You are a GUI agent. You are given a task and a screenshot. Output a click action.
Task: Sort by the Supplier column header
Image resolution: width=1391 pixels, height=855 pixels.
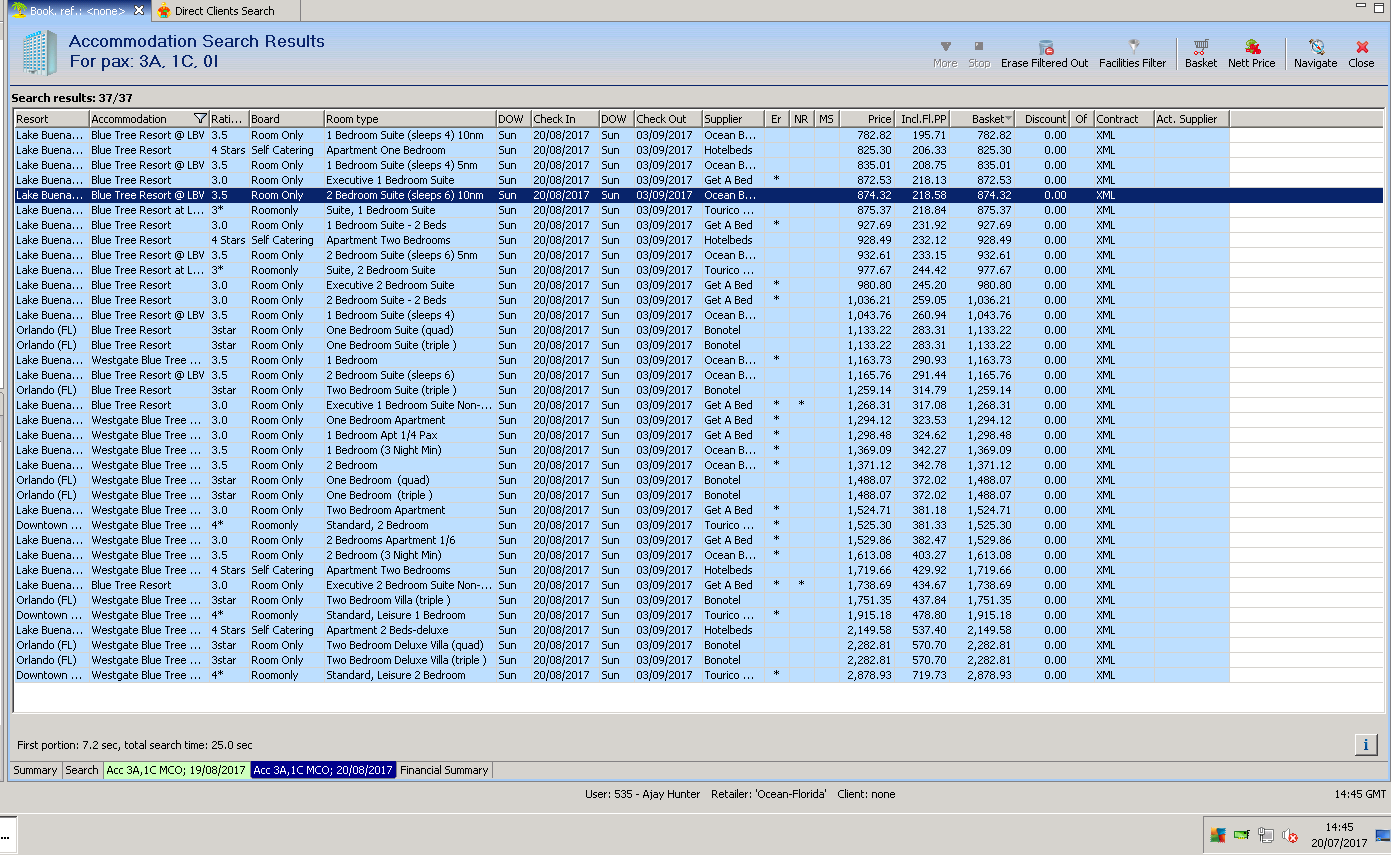pyautogui.click(x=733, y=119)
